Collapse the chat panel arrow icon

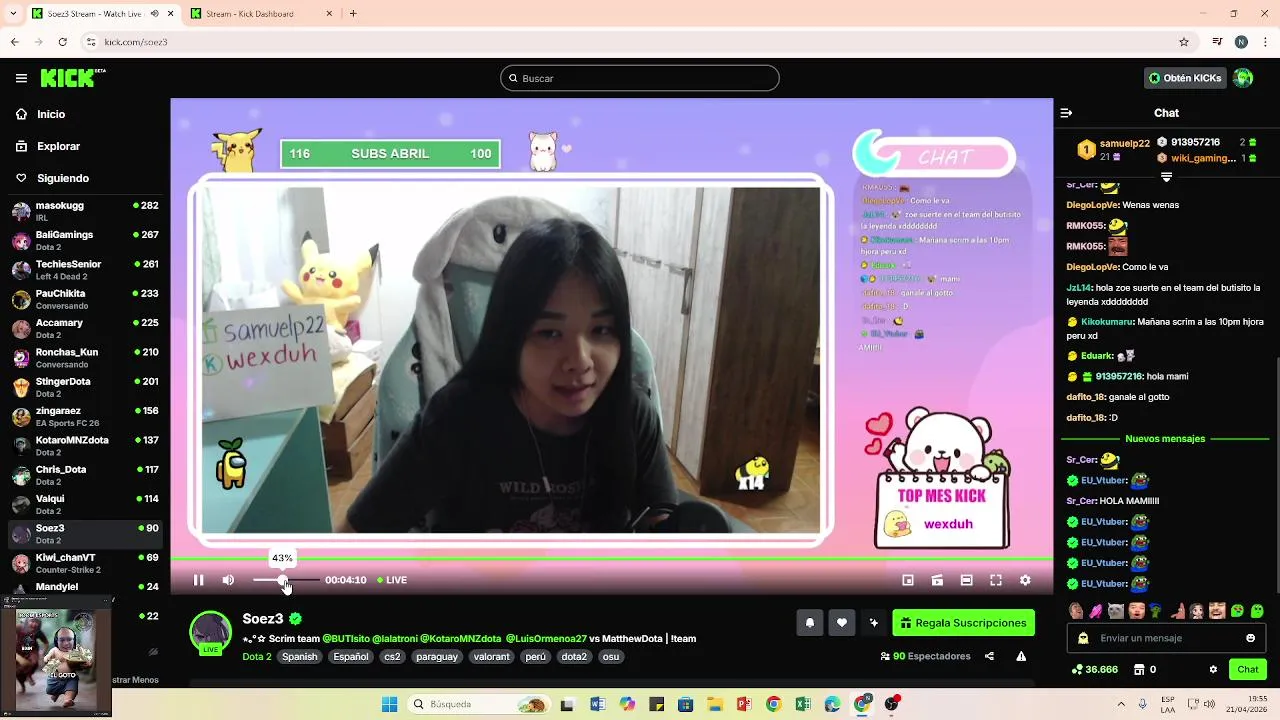point(1066,113)
